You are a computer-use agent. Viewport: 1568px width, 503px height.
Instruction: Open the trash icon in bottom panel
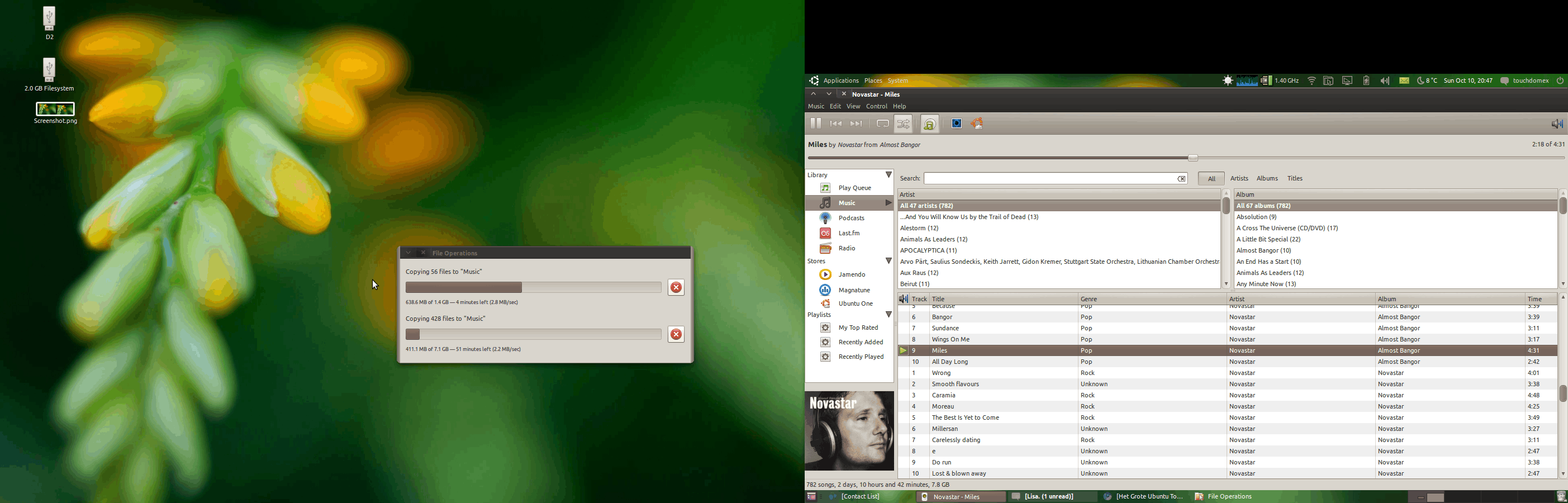coord(1561,497)
